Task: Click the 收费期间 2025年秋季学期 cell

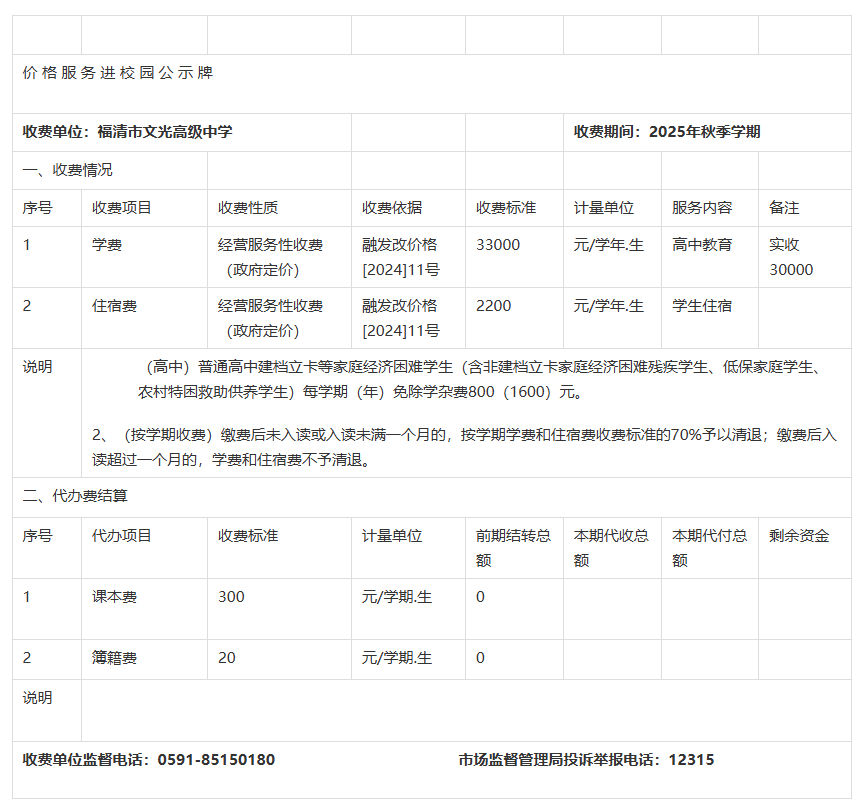Action: coord(667,132)
